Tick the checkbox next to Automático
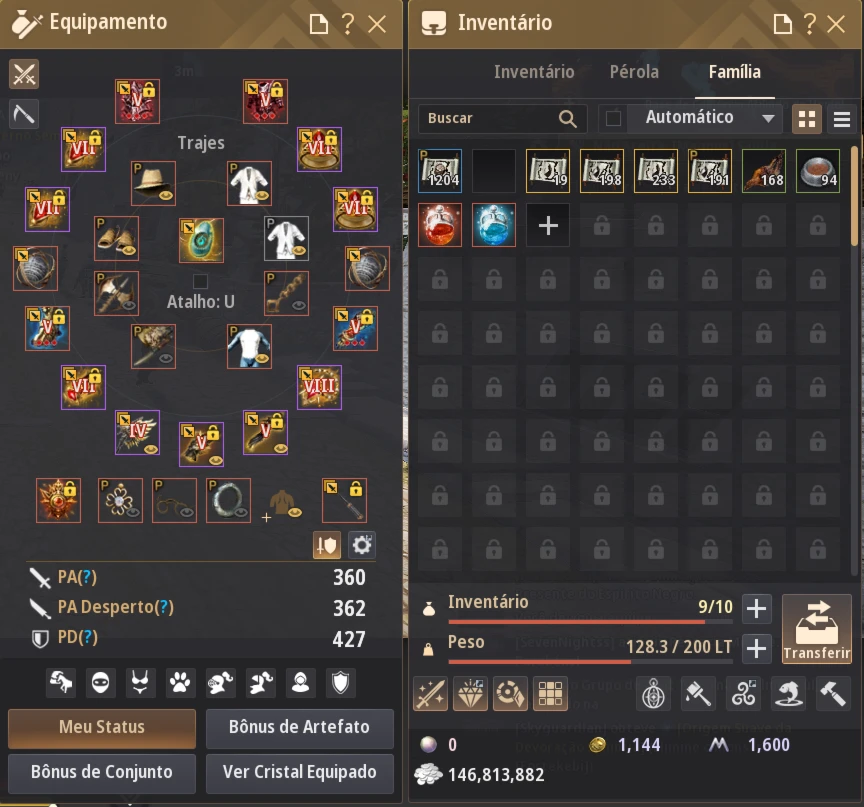The height and width of the screenshot is (807, 864). click(x=613, y=118)
